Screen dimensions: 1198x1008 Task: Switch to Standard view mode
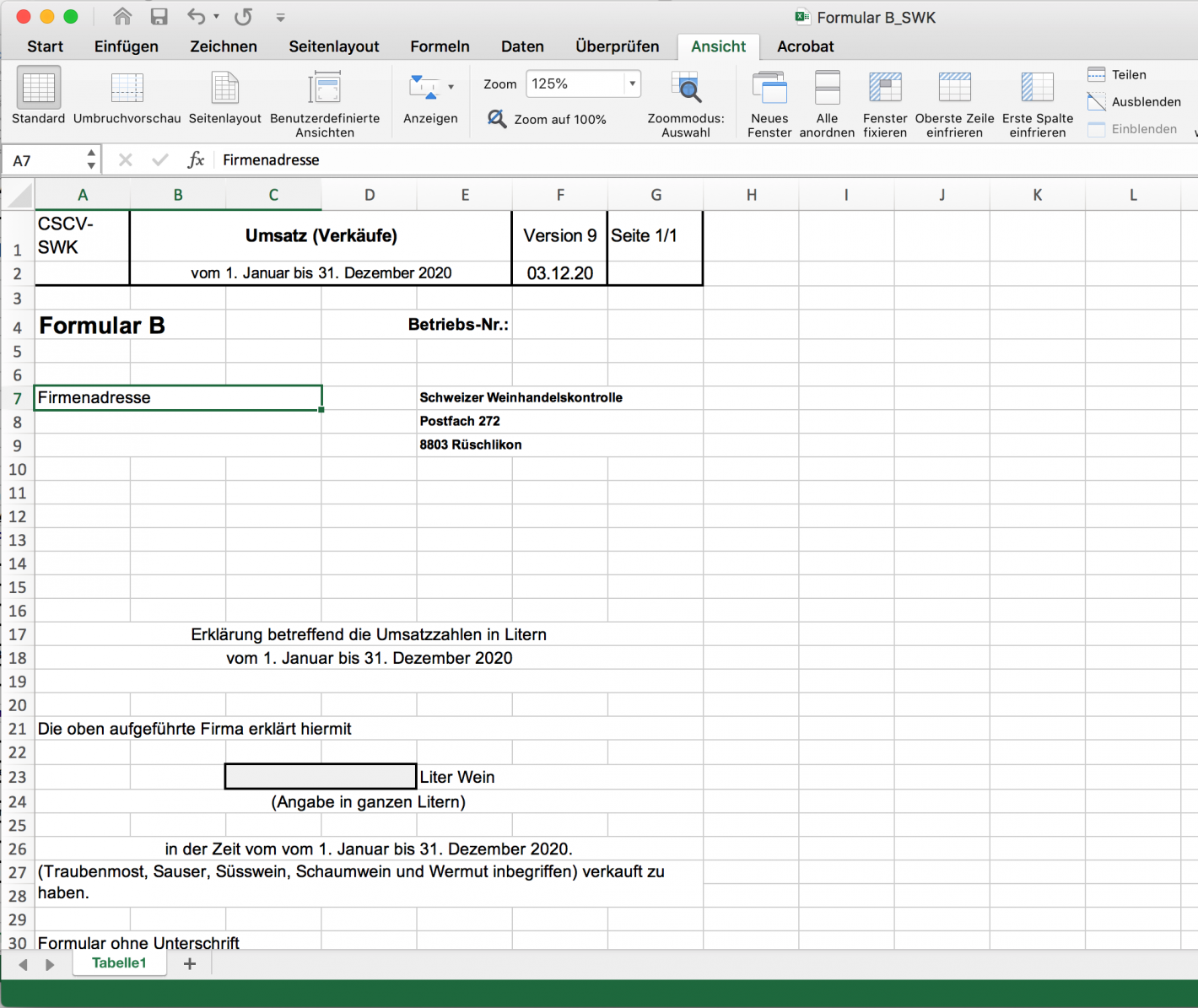tap(38, 95)
